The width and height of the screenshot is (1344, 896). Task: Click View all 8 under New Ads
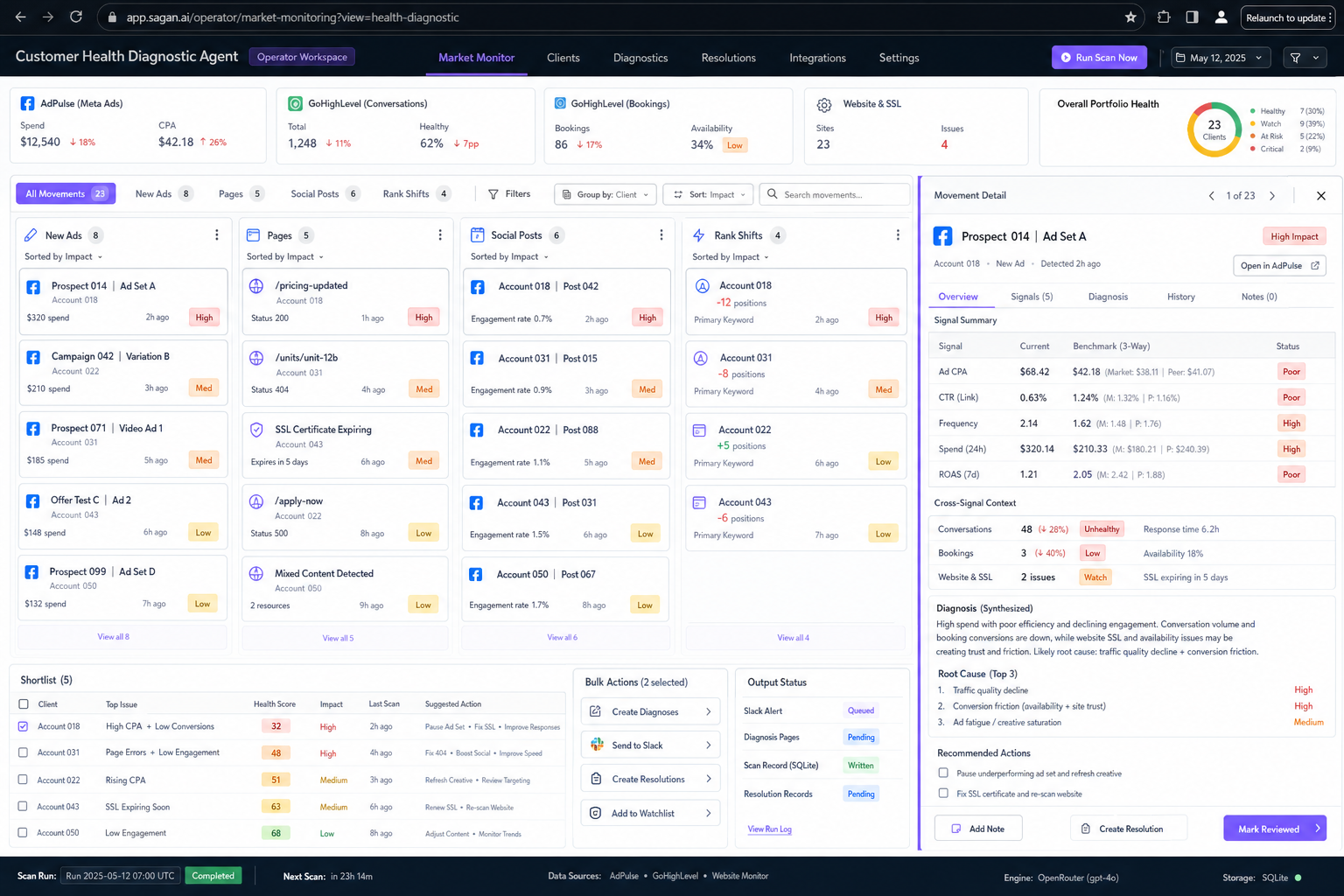pyautogui.click(x=113, y=637)
